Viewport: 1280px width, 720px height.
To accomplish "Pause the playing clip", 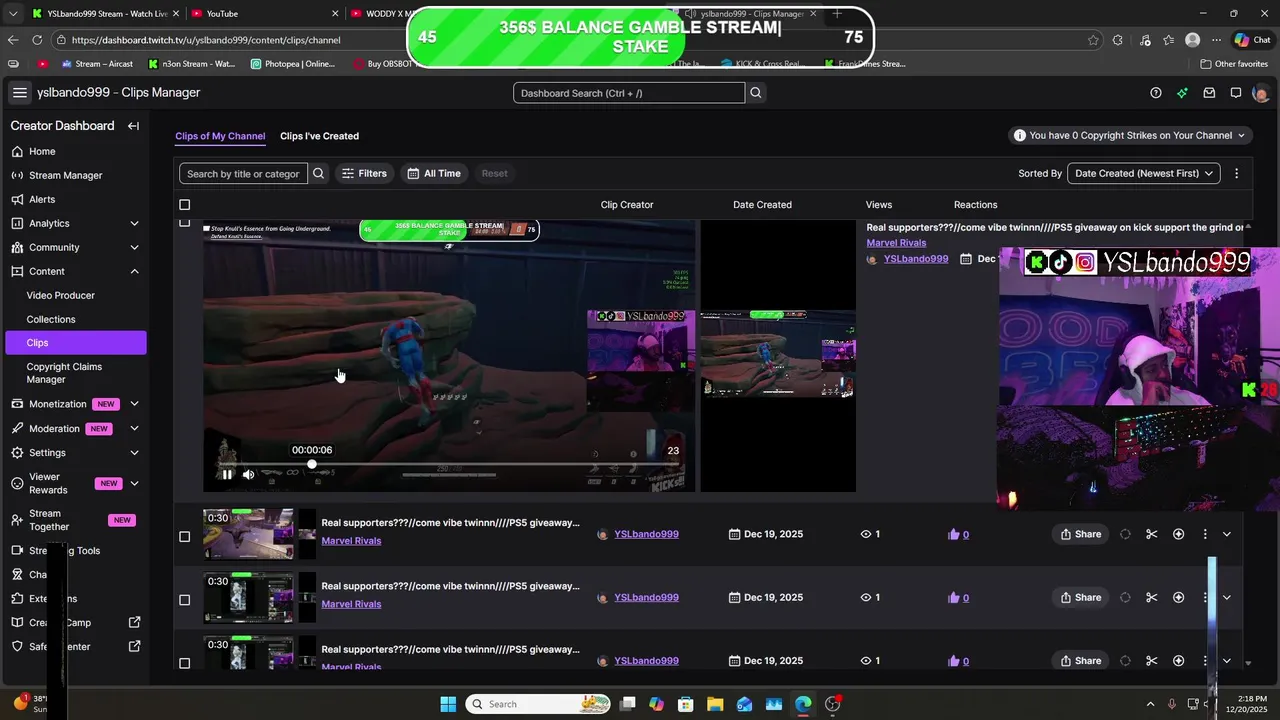I will point(227,475).
